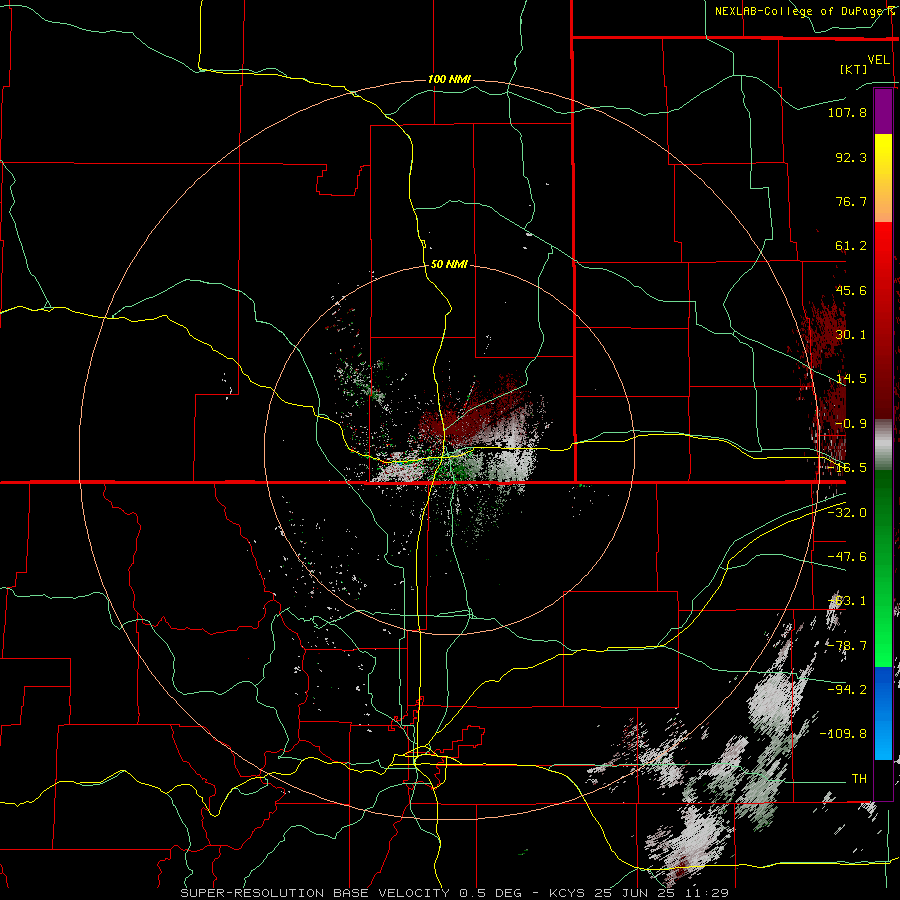The width and height of the screenshot is (900, 900).
Task: Pick the blue segment of velocity color bar
Action: coord(883,713)
